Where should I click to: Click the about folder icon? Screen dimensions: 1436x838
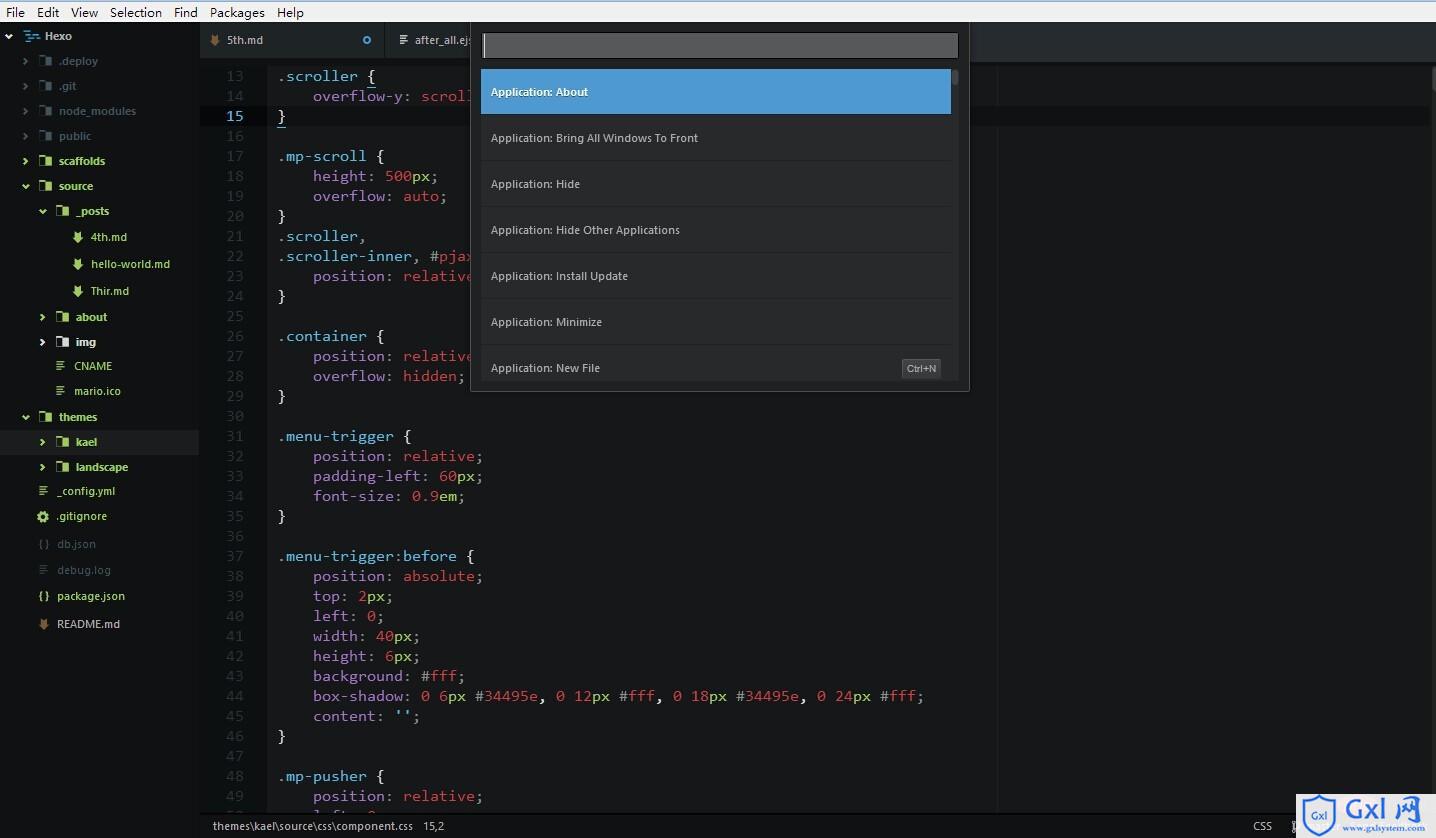pyautogui.click(x=62, y=317)
